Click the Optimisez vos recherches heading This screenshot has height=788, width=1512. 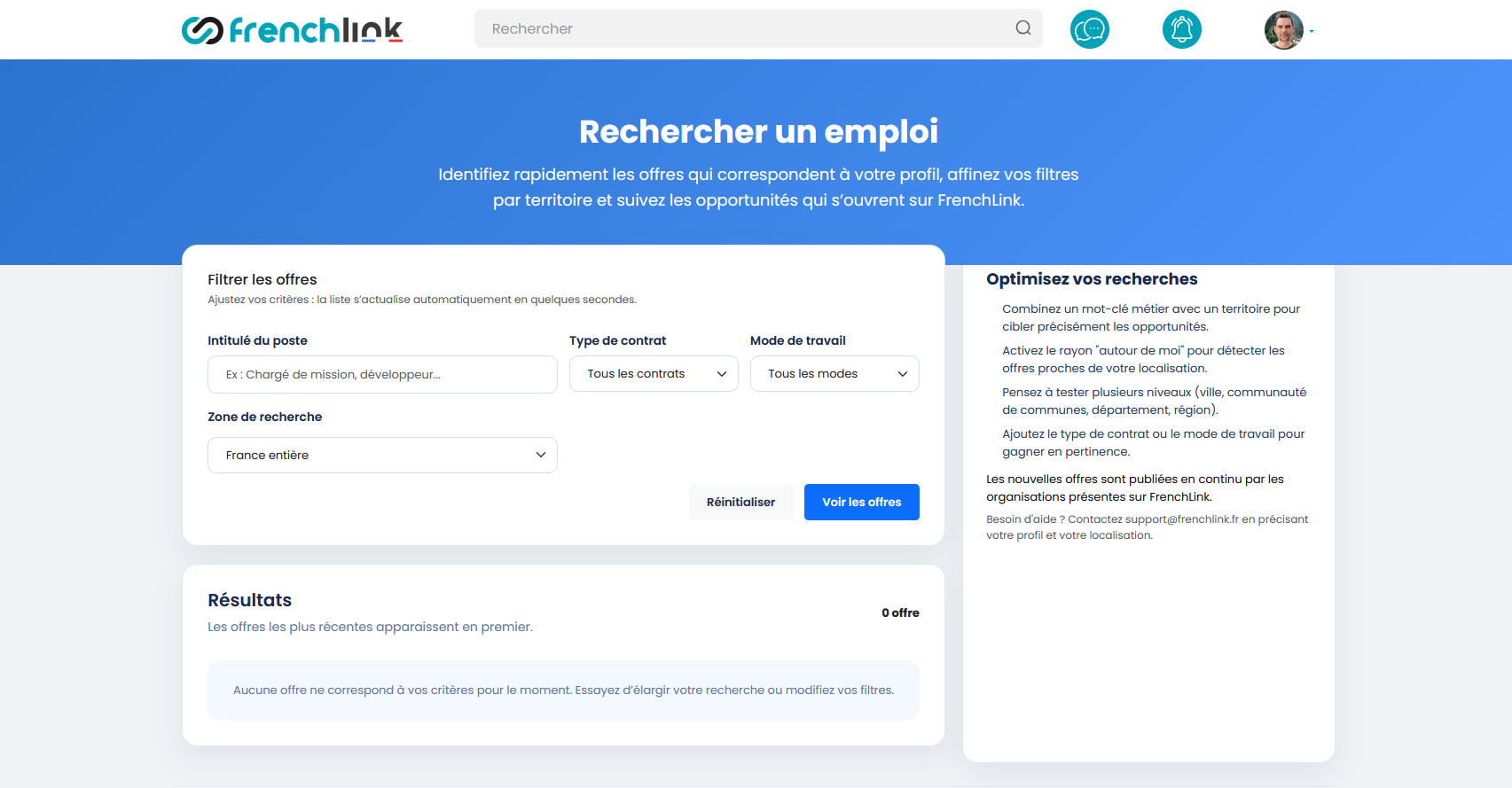click(x=1092, y=279)
